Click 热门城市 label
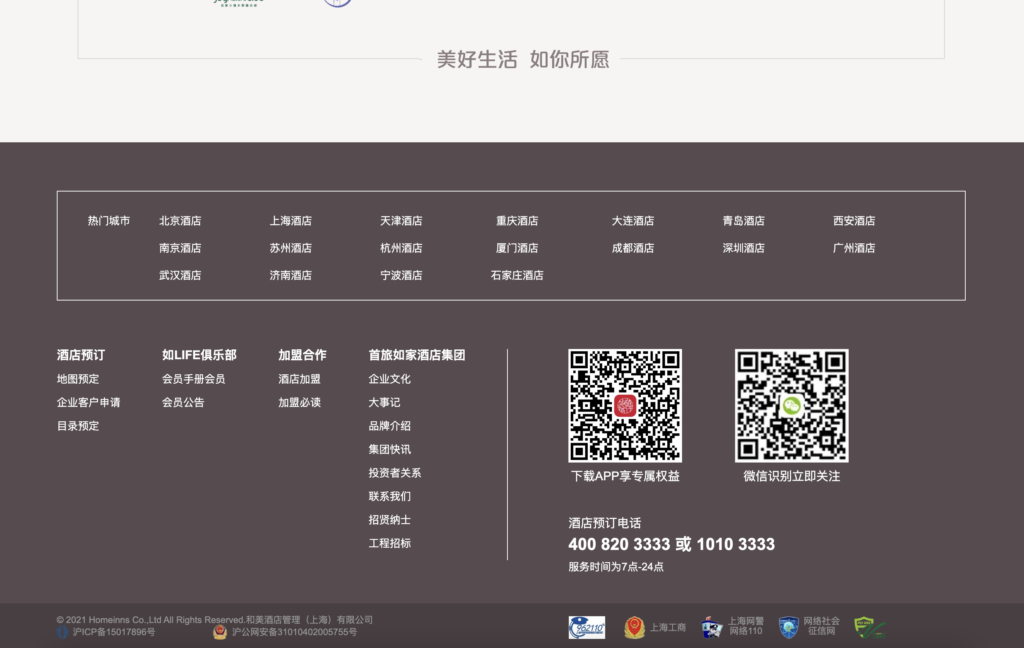This screenshot has height=648, width=1024. pyautogui.click(x=109, y=221)
